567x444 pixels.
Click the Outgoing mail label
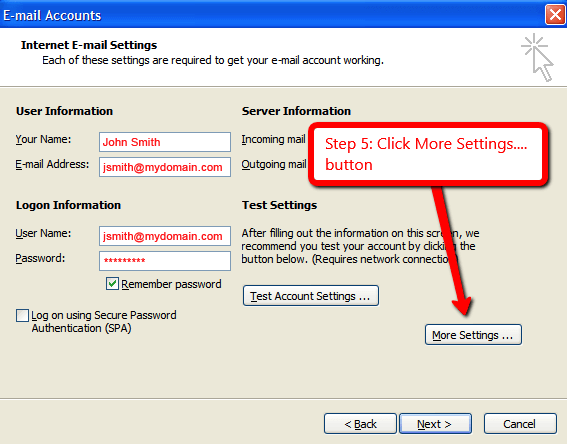(x=274, y=165)
